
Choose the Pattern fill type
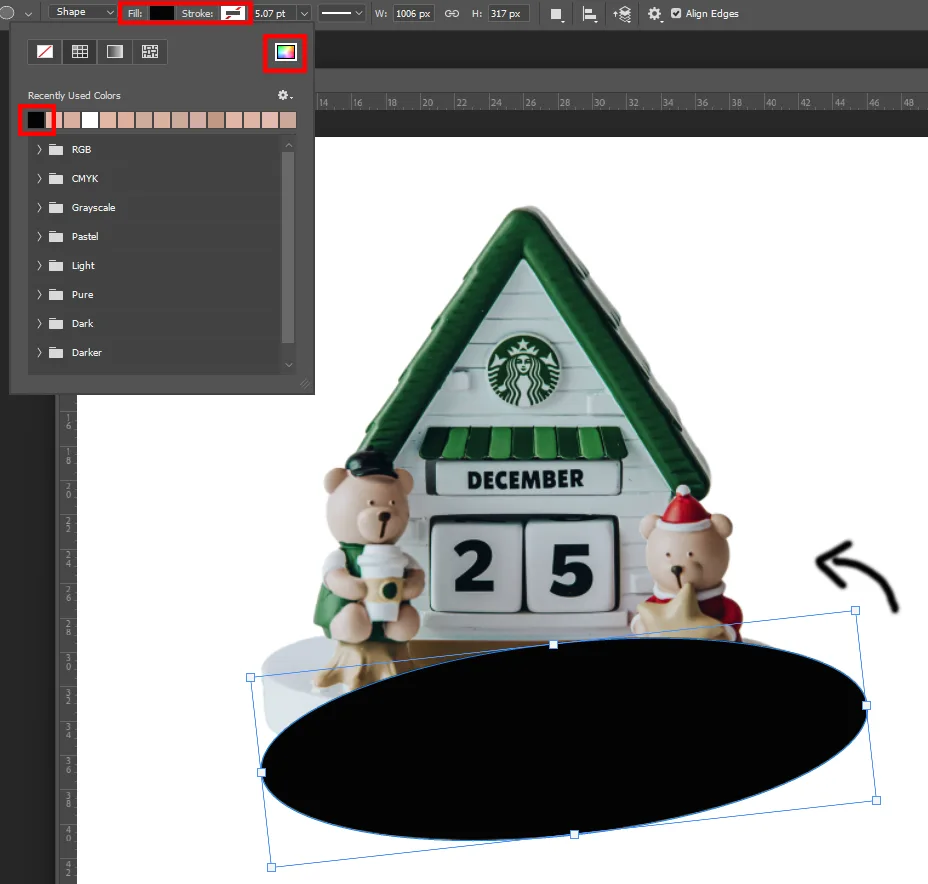click(150, 52)
